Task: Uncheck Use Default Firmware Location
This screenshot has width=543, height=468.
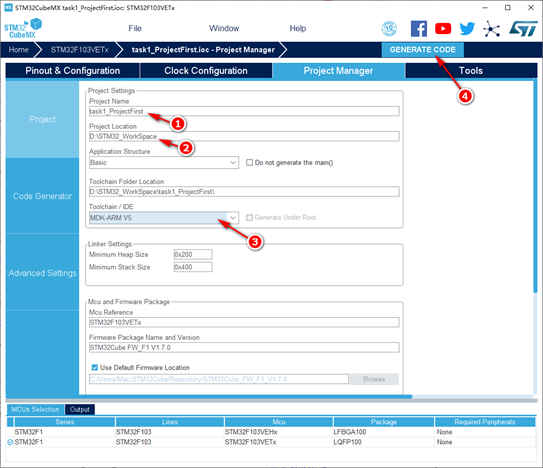Action: [95, 368]
